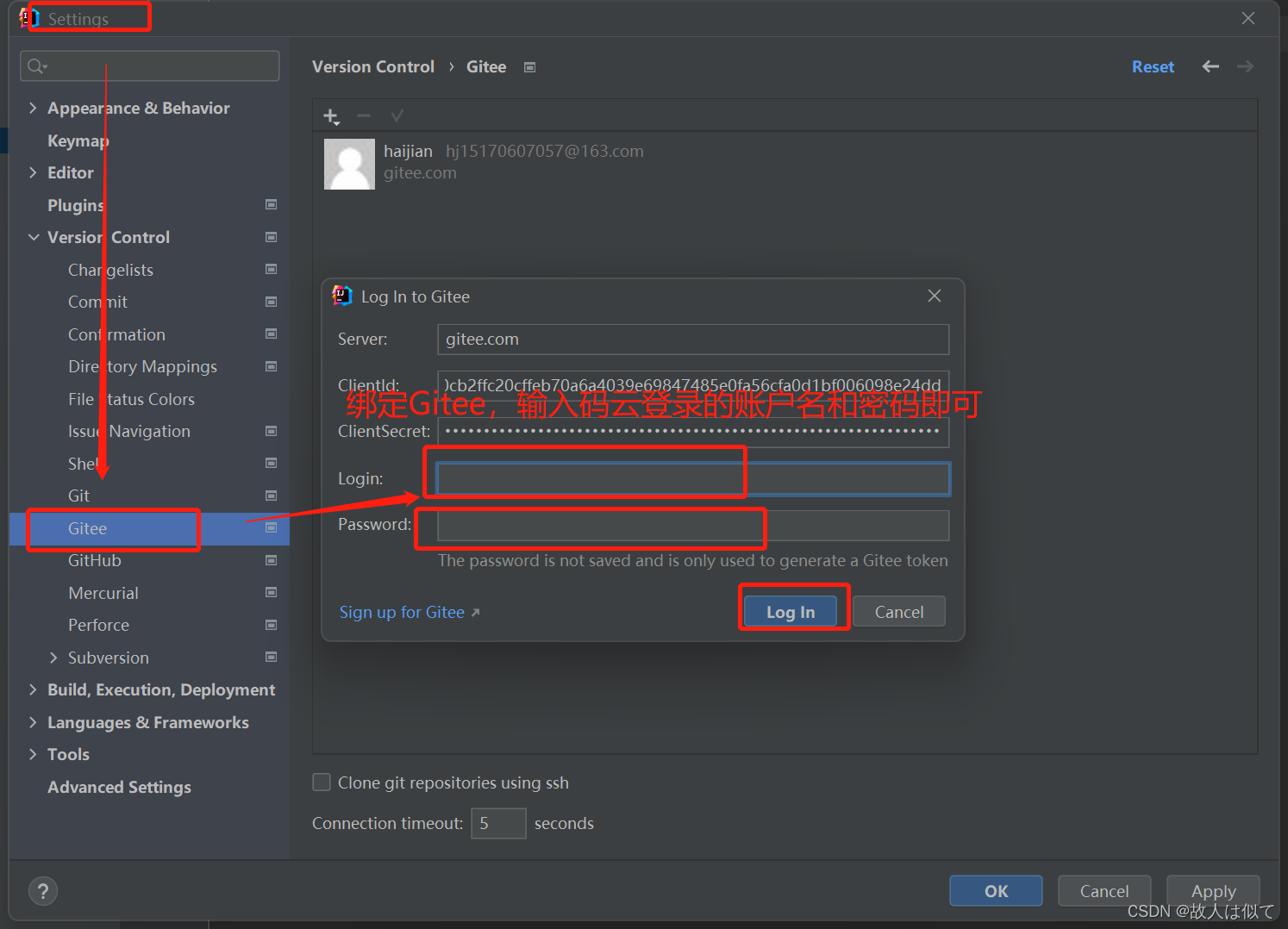This screenshot has height=929, width=1288.
Task: Open the Plugins settings page
Action: 76,205
